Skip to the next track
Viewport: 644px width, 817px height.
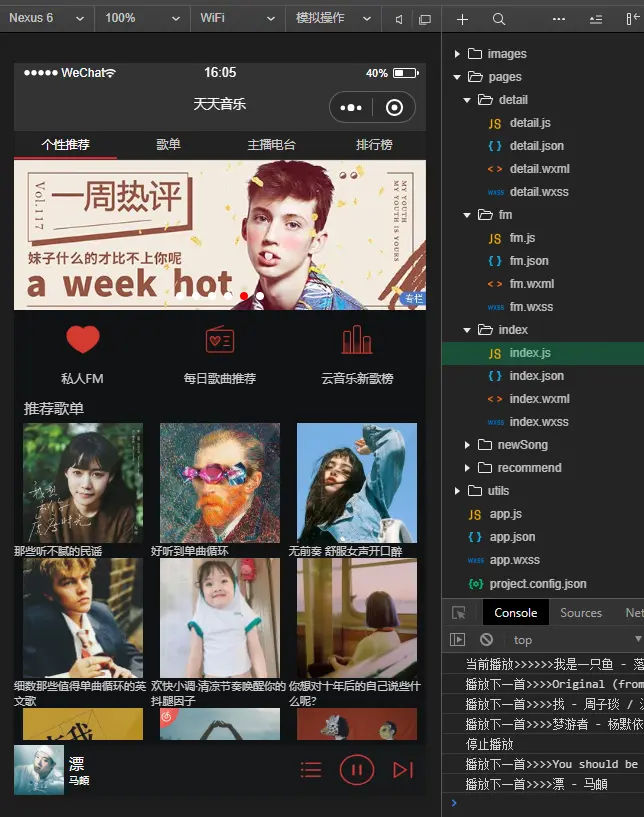point(403,770)
